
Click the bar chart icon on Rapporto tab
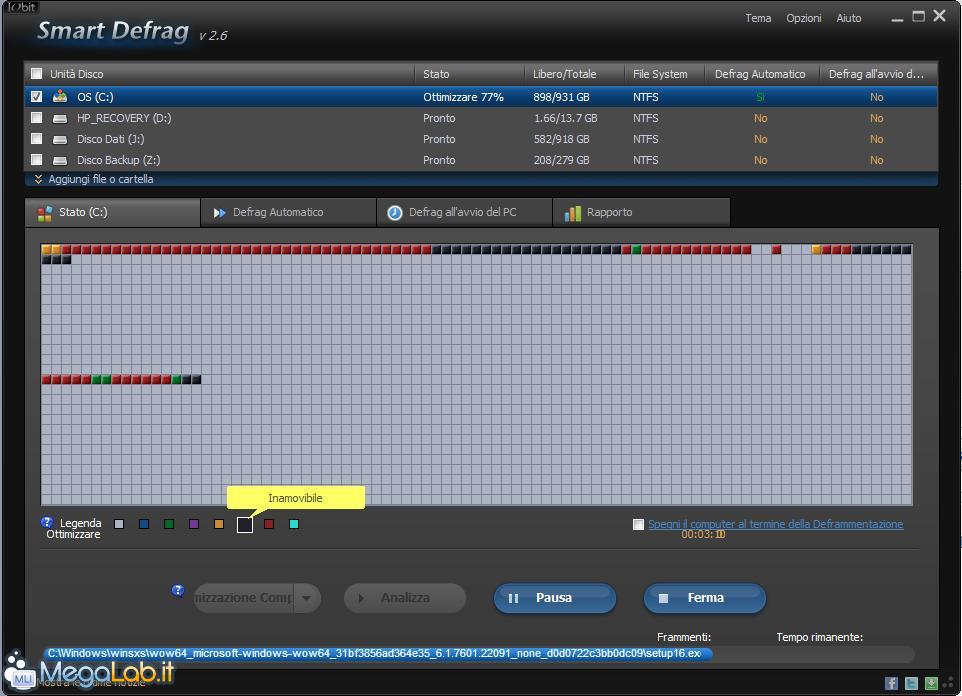[x=572, y=212]
